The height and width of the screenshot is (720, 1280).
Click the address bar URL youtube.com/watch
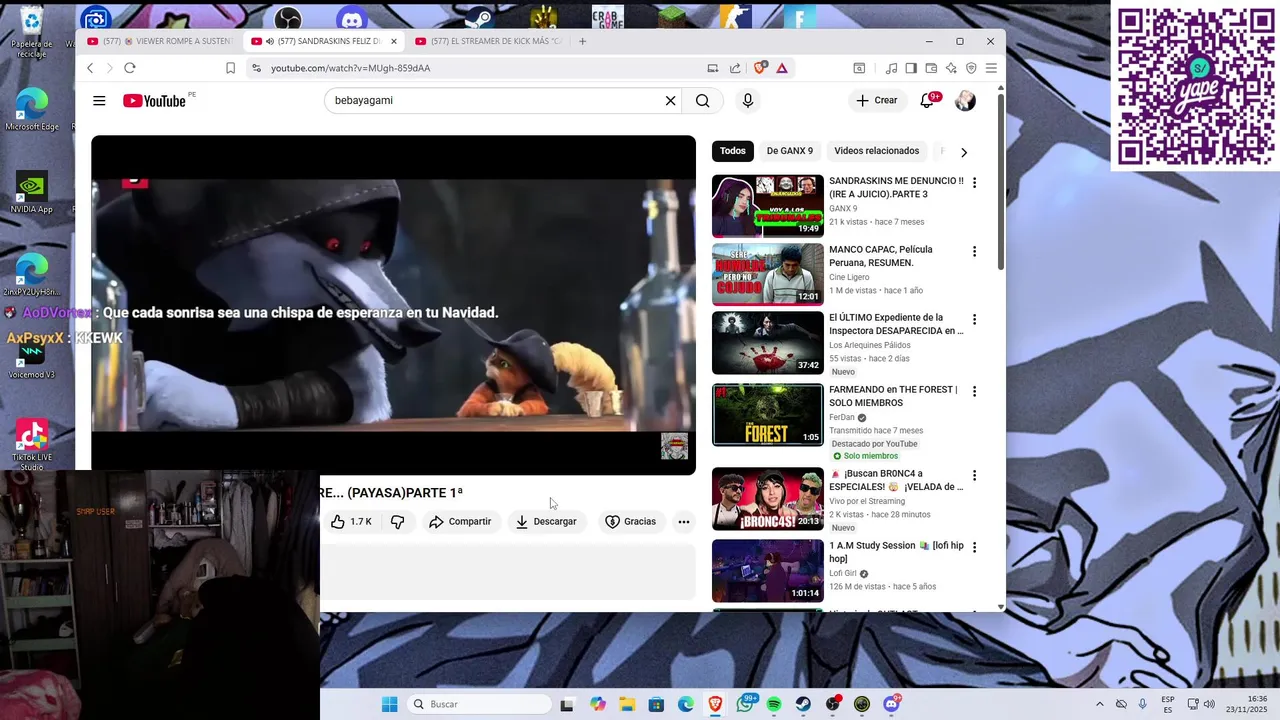[350, 68]
